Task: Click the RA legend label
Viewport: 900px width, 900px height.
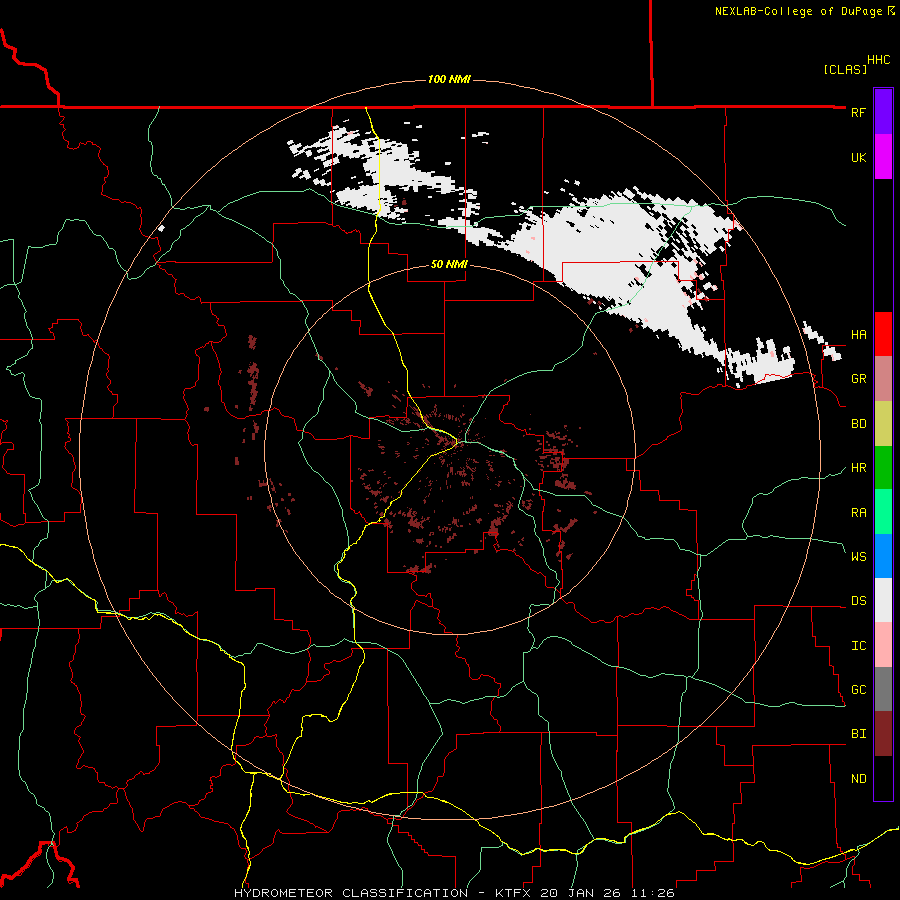Action: [858, 512]
